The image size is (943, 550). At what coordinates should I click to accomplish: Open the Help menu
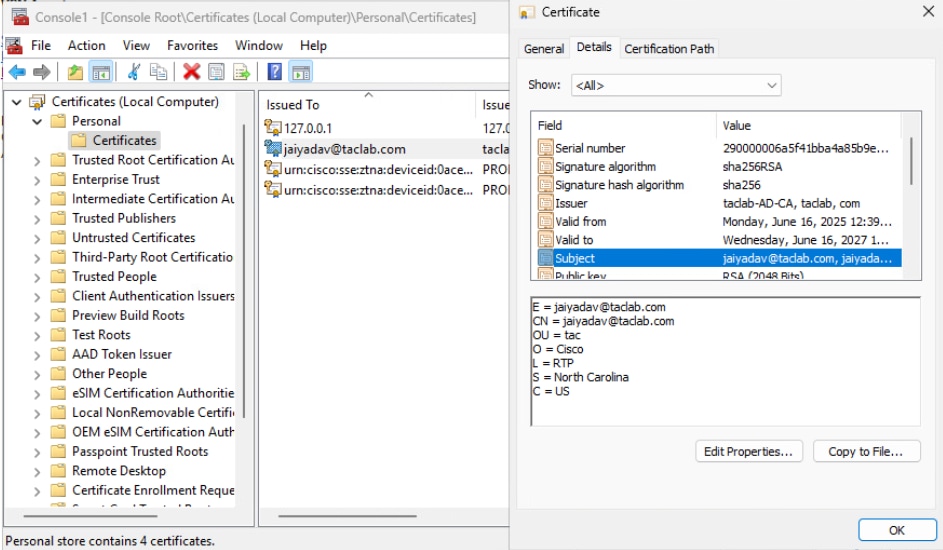313,46
